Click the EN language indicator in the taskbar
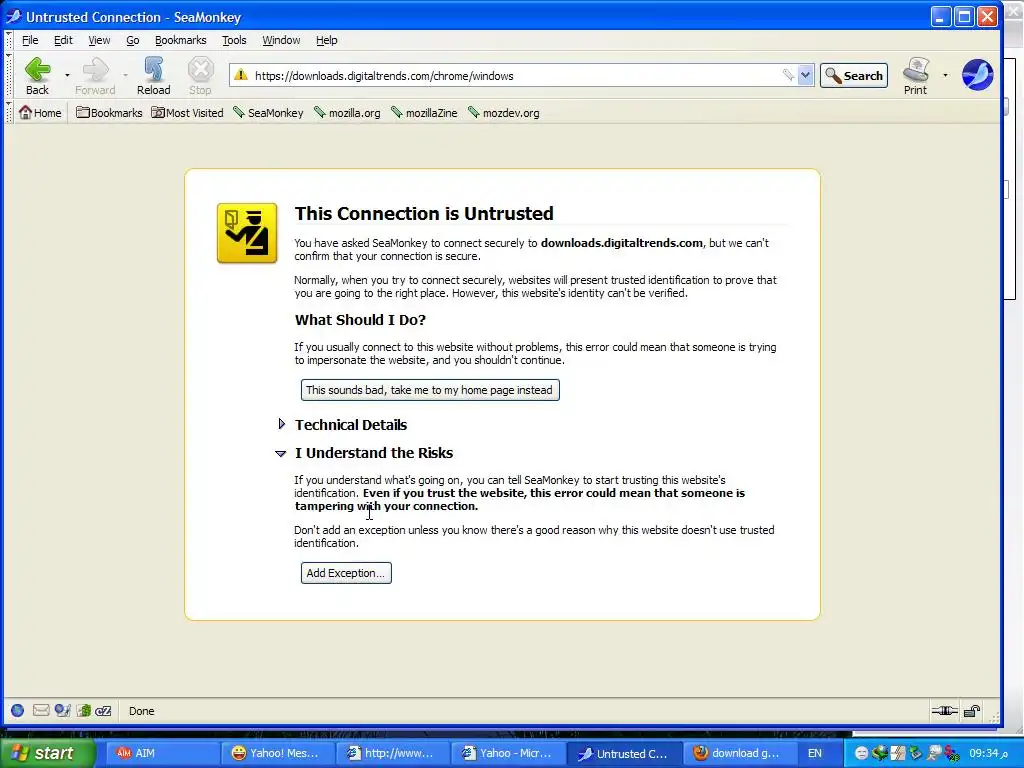Screen dimensions: 1024x768 click(x=814, y=753)
